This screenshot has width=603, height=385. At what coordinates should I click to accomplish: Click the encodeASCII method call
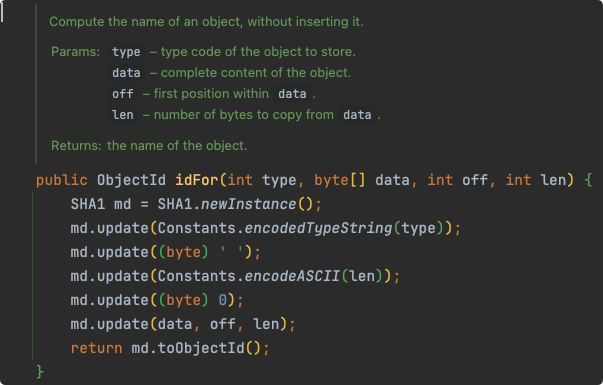(x=292, y=276)
